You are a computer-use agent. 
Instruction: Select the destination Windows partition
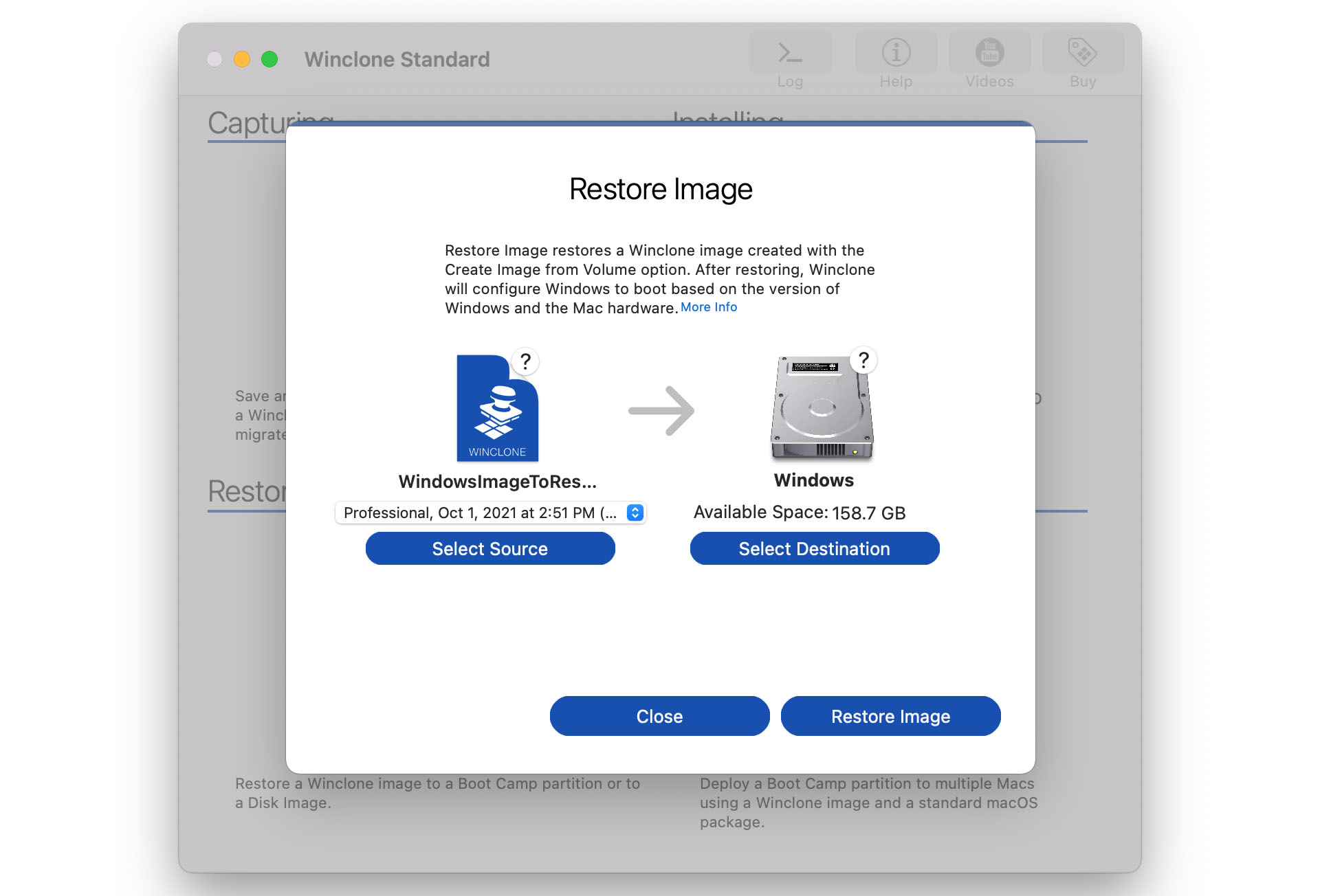pyautogui.click(x=814, y=549)
